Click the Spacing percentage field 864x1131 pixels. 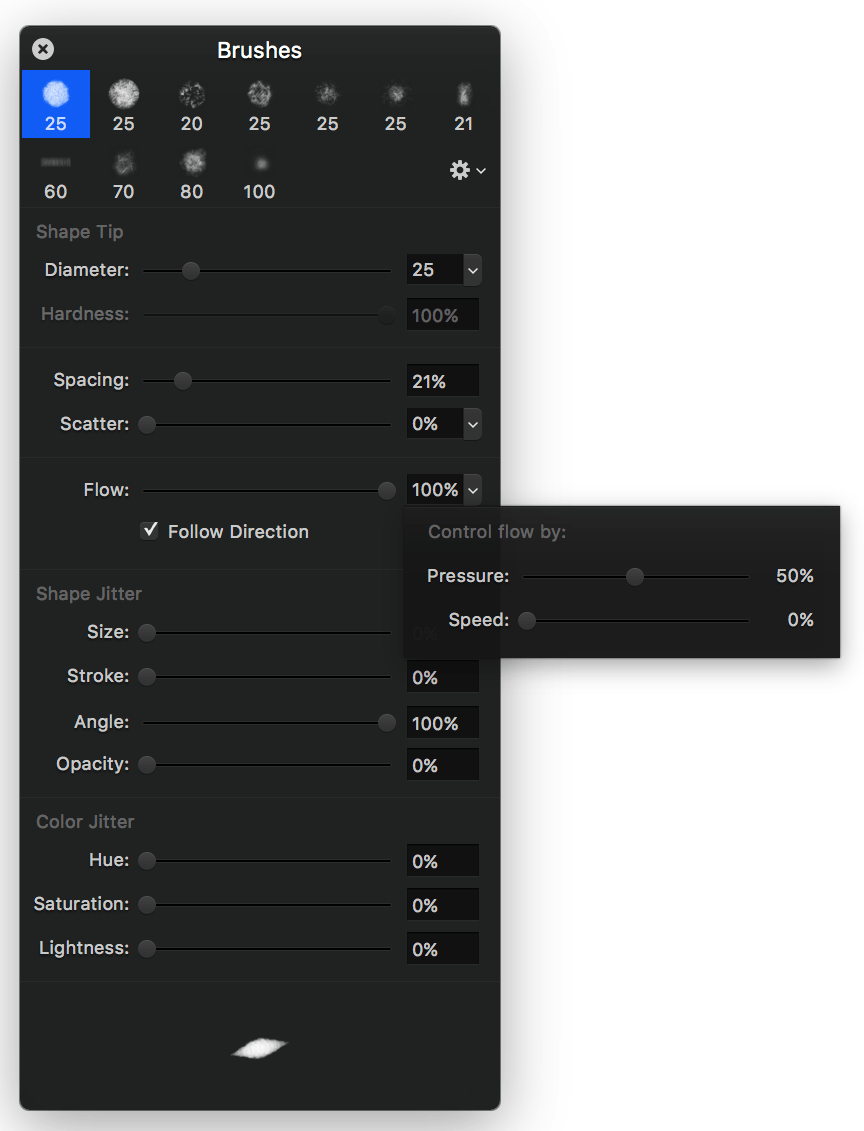[x=442, y=381]
